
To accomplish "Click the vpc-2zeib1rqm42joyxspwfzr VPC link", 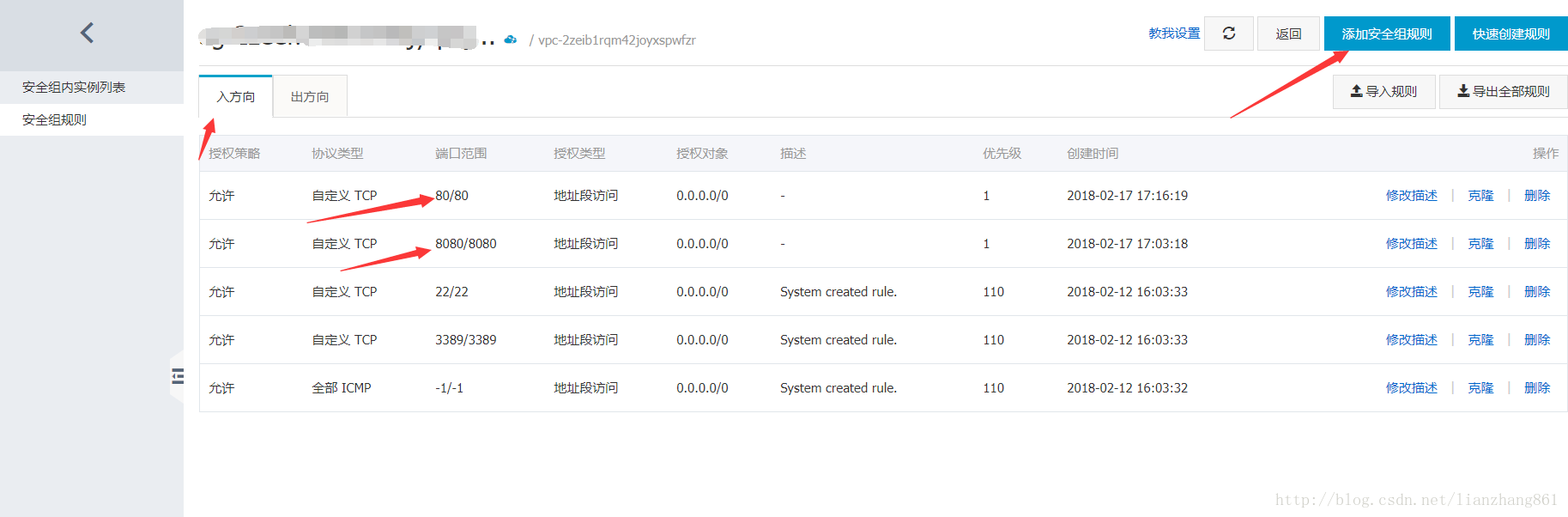I will [617, 40].
